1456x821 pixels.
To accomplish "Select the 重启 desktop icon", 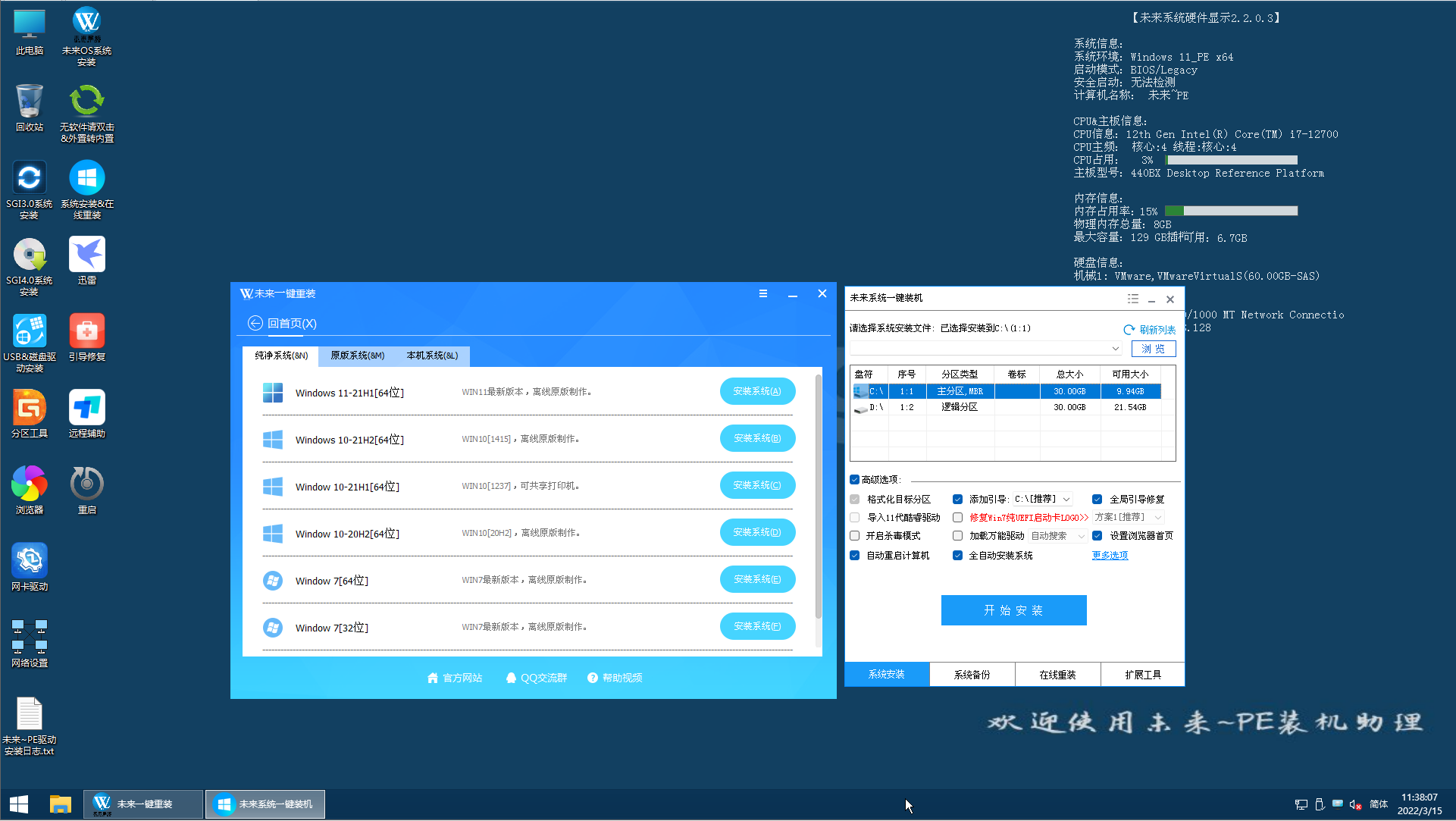I will point(87,490).
